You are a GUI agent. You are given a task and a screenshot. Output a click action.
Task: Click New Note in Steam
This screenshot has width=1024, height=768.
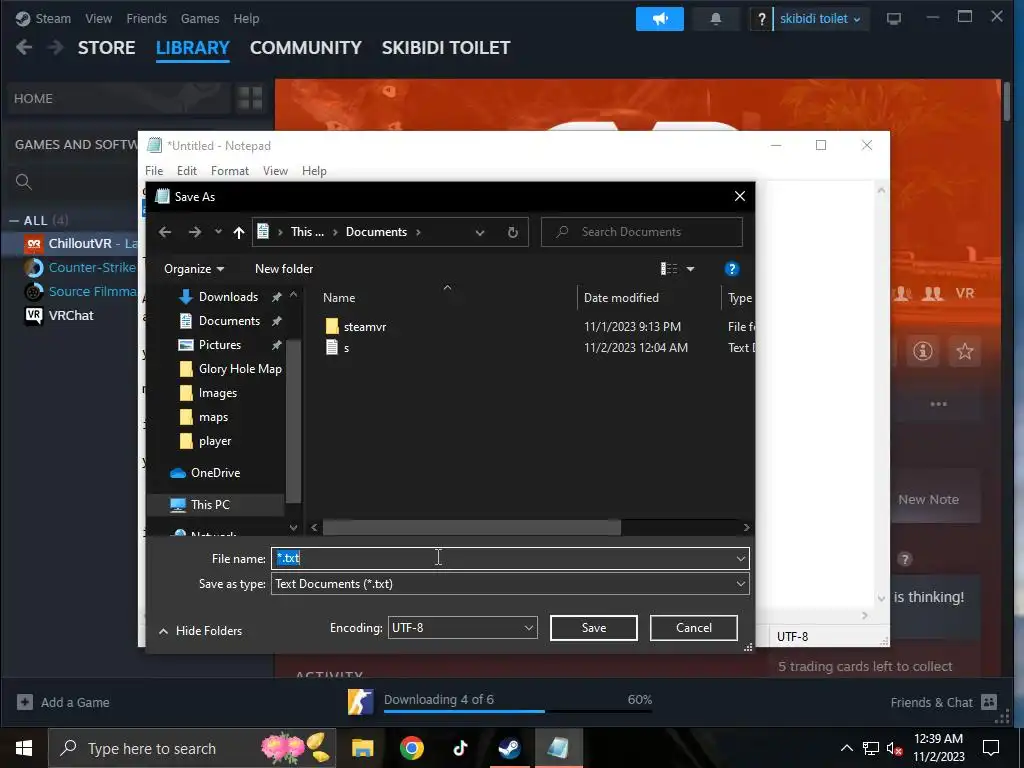(928, 500)
